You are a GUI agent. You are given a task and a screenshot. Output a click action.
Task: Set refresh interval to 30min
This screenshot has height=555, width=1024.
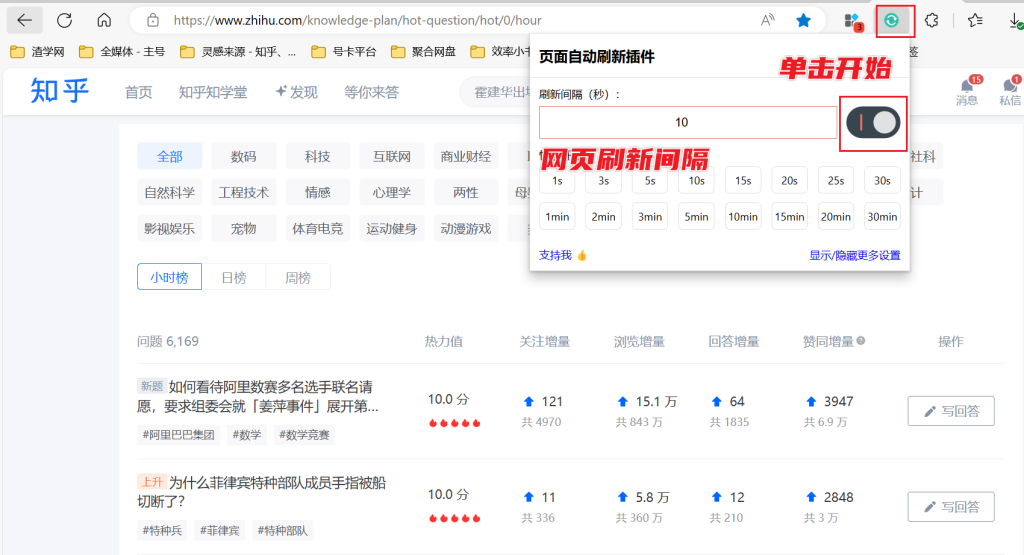point(882,217)
